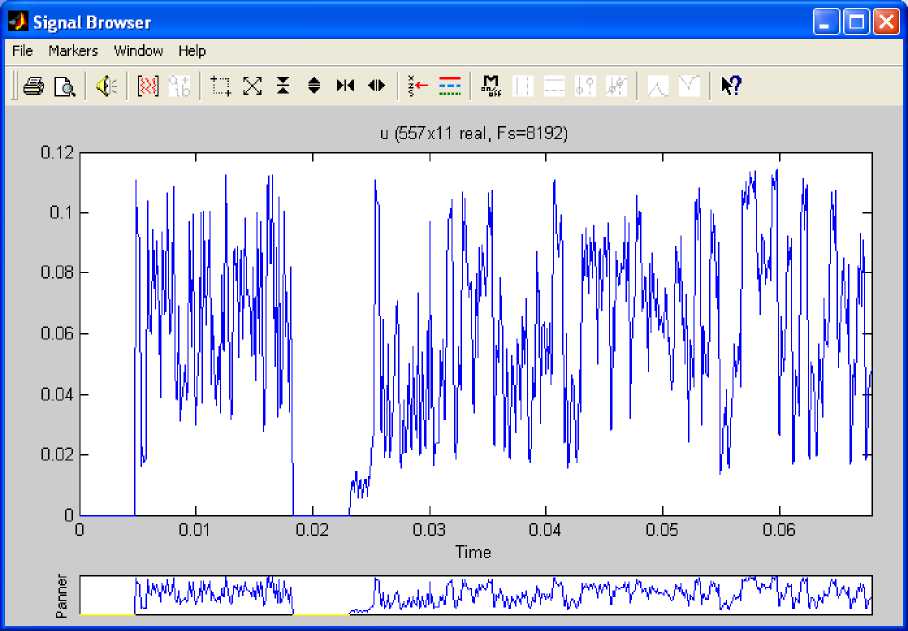Click the Full View zoom icon
The image size is (908, 631).
pos(252,87)
